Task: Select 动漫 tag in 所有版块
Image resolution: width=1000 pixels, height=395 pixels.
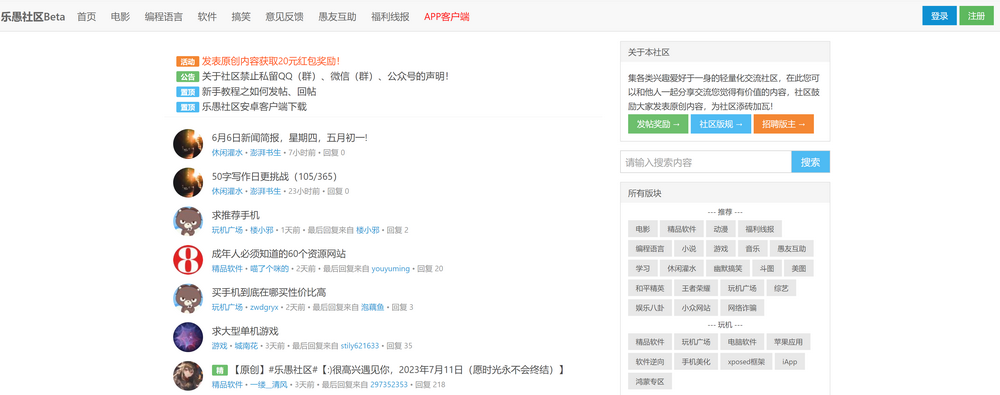Action: point(721,229)
